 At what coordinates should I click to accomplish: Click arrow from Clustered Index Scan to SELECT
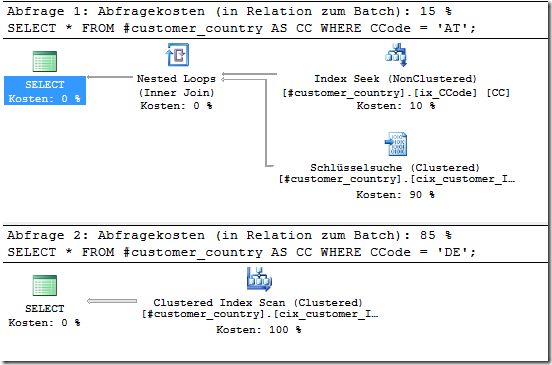tap(112, 301)
